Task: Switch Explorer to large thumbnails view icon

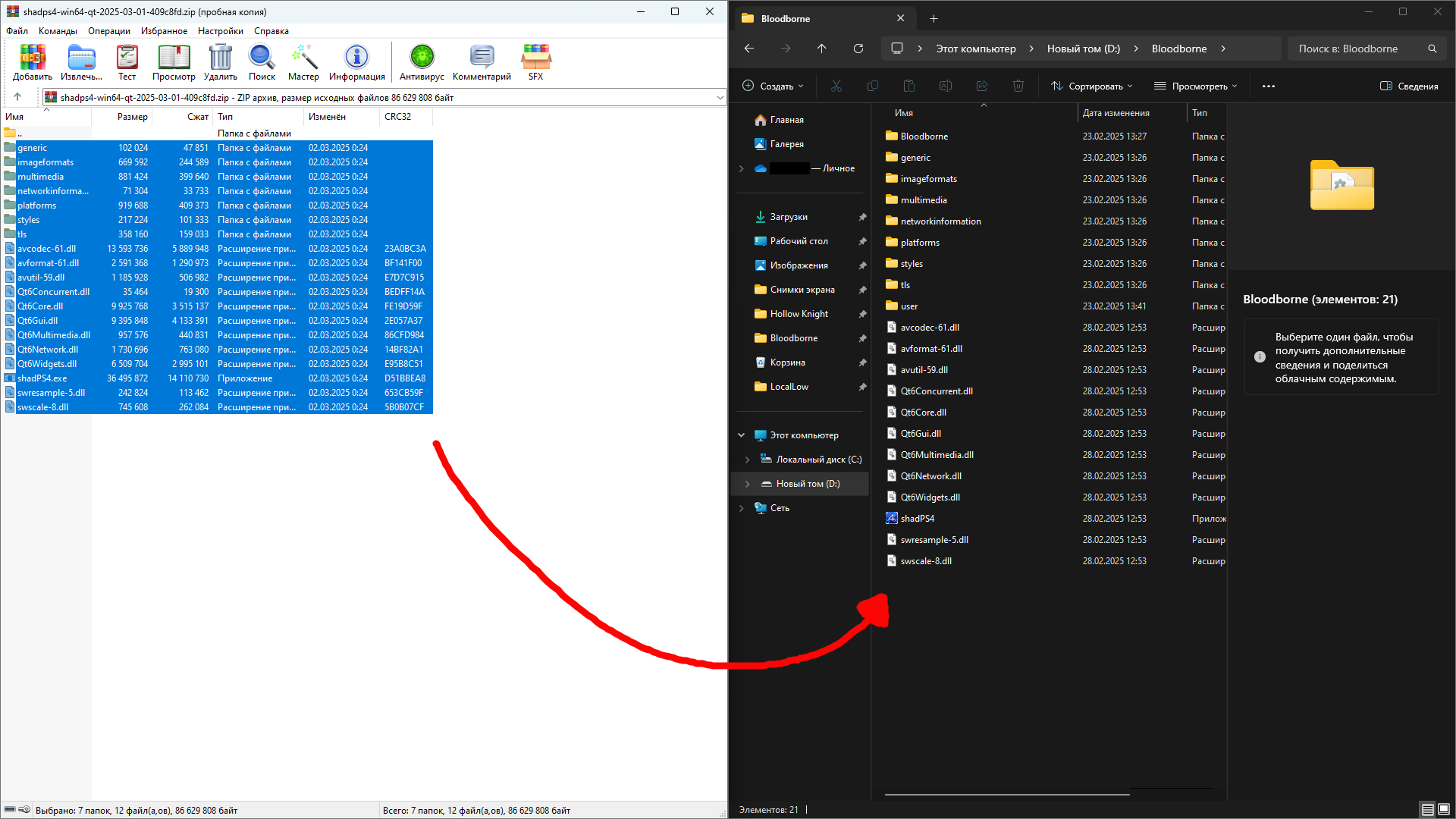Action: click(x=1444, y=810)
